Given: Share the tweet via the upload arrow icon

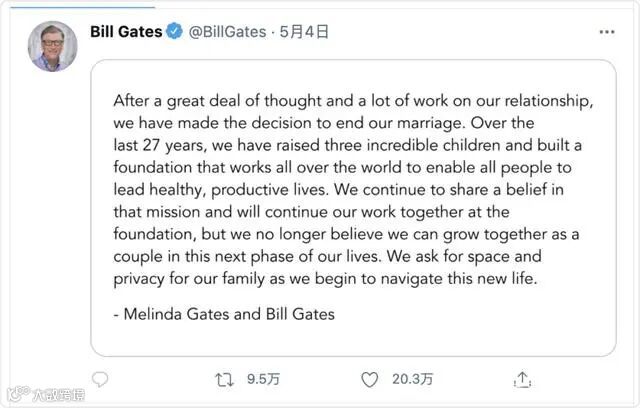Looking at the screenshot, I should [x=522, y=379].
